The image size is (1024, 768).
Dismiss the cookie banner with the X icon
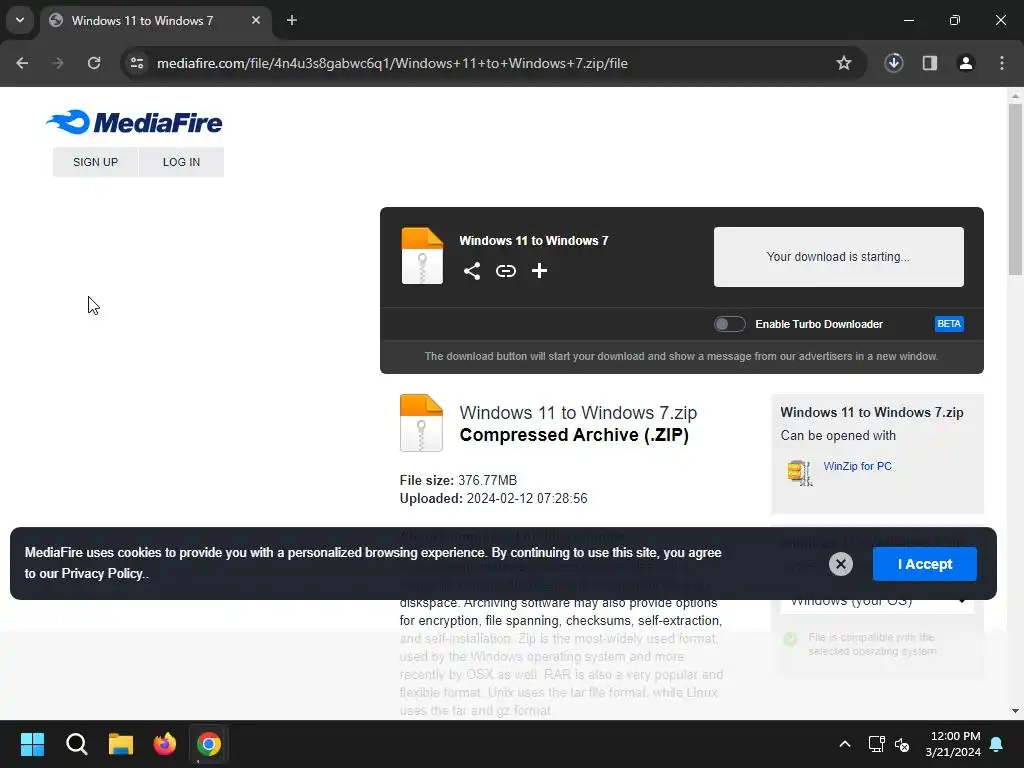840,564
